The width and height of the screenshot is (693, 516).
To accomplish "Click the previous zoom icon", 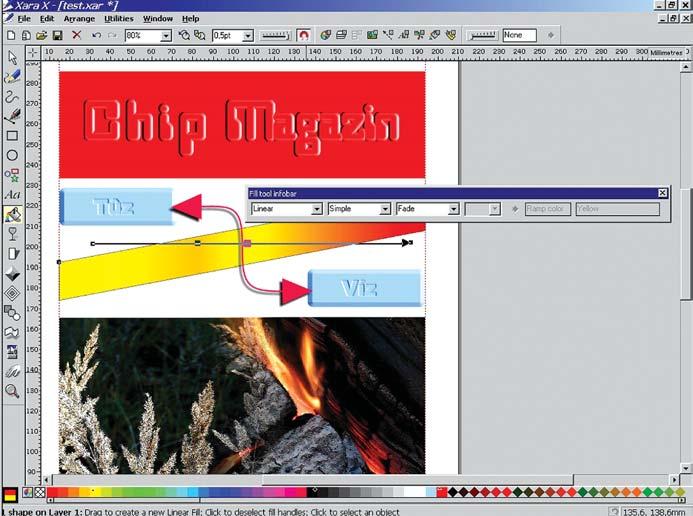I will coord(184,35).
